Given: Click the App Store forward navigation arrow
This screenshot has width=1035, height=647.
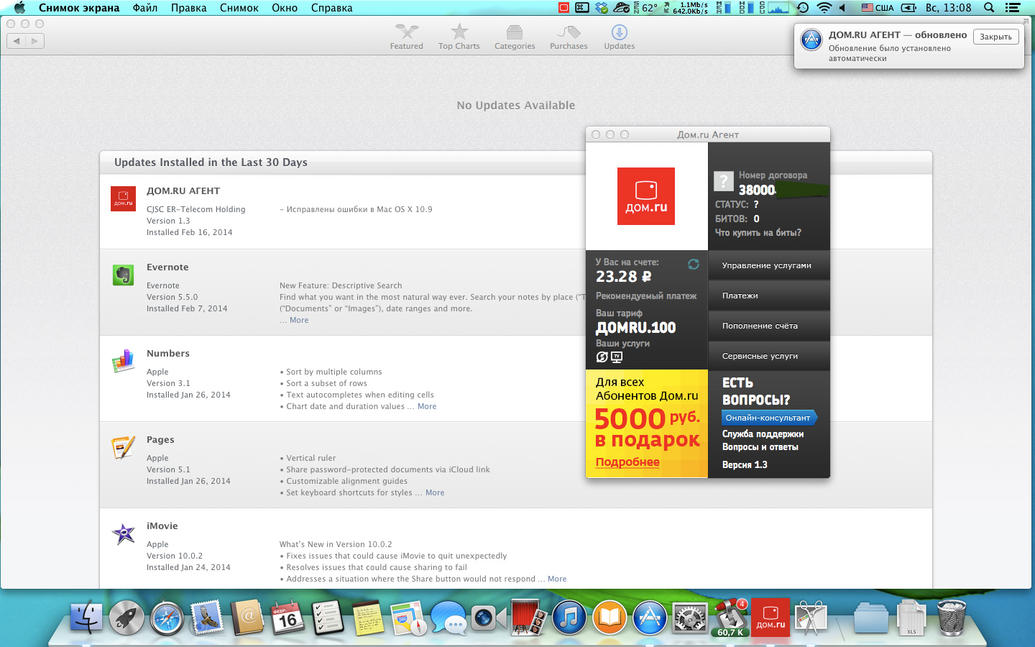Looking at the screenshot, I should (34, 41).
